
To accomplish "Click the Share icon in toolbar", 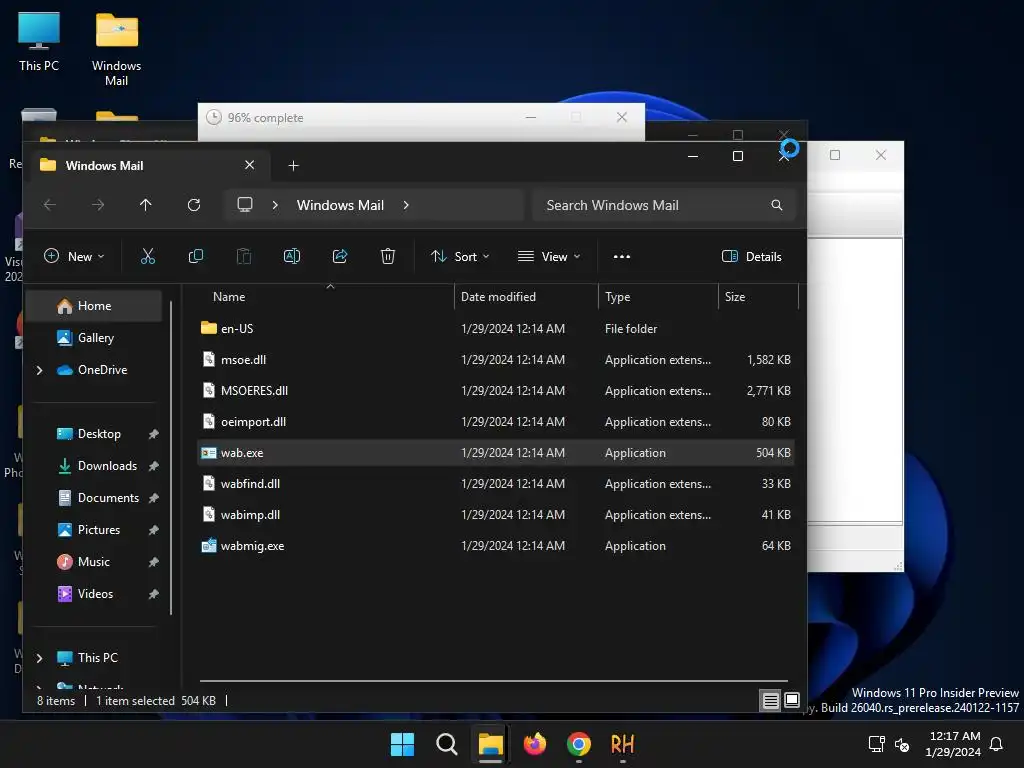I will [x=340, y=257].
